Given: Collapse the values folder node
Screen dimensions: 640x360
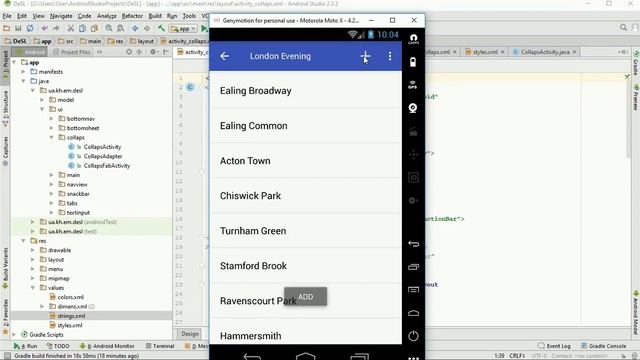Looking at the screenshot, I should point(33,288).
